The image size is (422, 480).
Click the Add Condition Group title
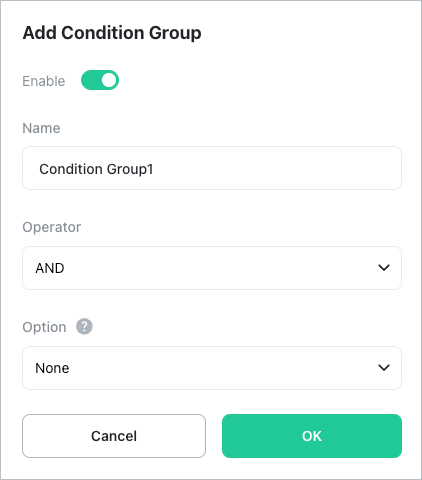tap(112, 33)
